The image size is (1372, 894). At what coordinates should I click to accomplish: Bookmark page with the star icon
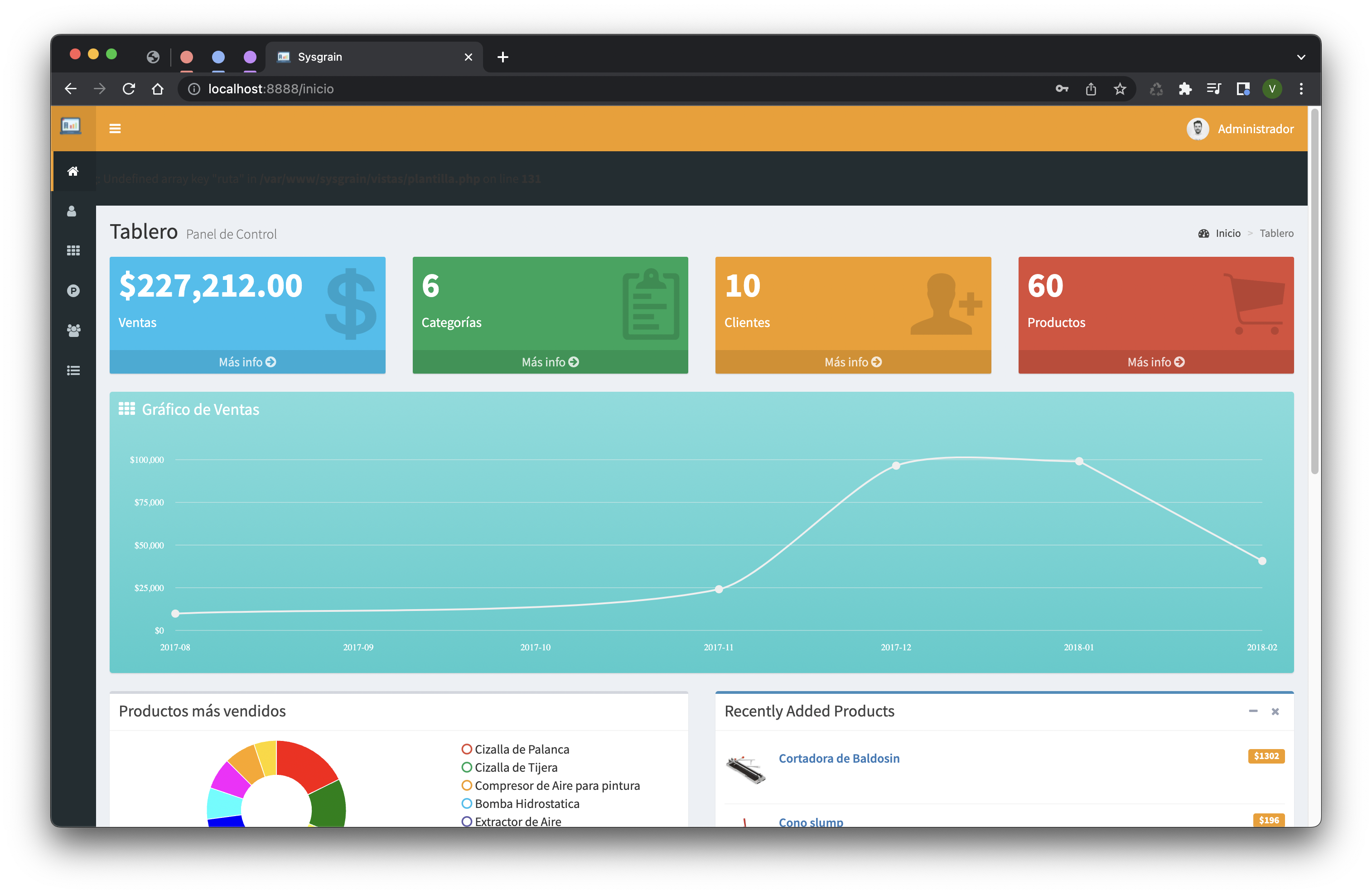(x=1120, y=89)
